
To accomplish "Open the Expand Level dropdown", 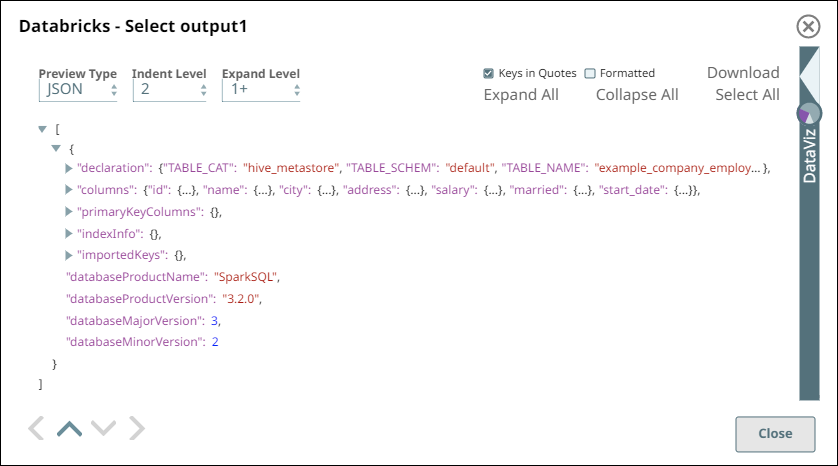I will coord(260,90).
